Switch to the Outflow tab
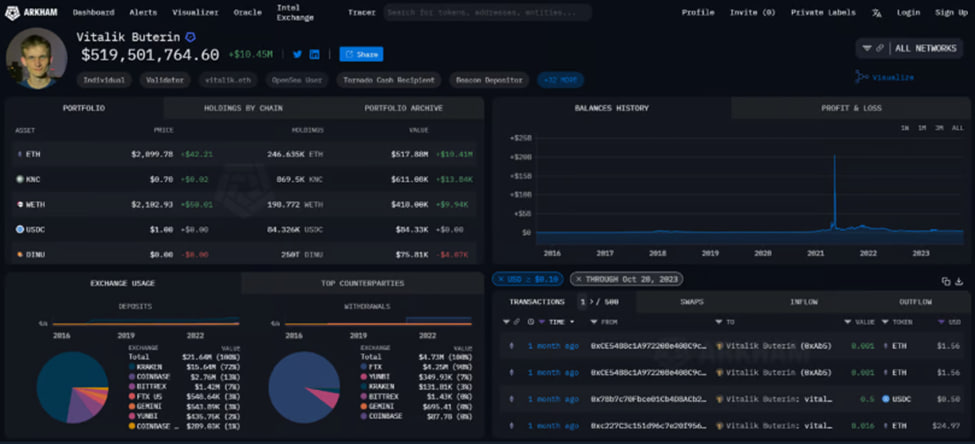 (x=915, y=302)
